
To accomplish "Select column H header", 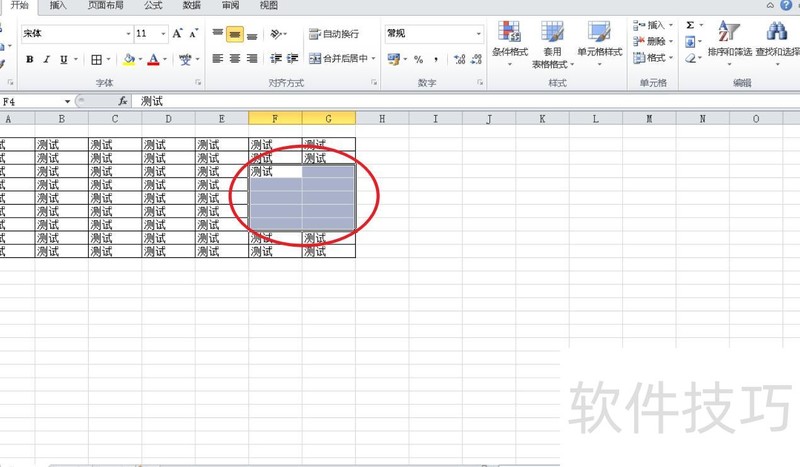I will click(382, 119).
